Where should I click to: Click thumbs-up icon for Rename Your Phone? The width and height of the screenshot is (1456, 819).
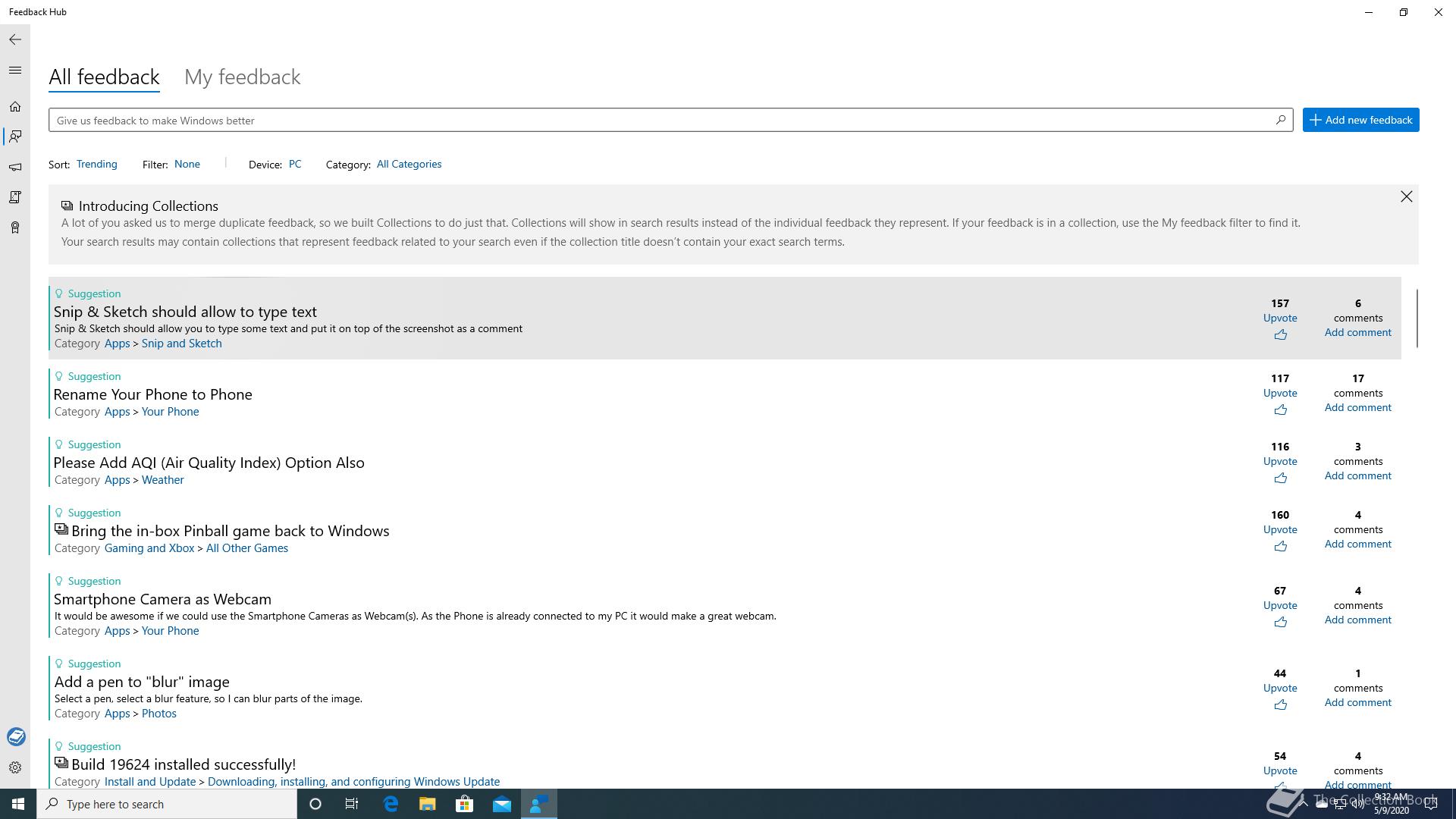[1280, 409]
